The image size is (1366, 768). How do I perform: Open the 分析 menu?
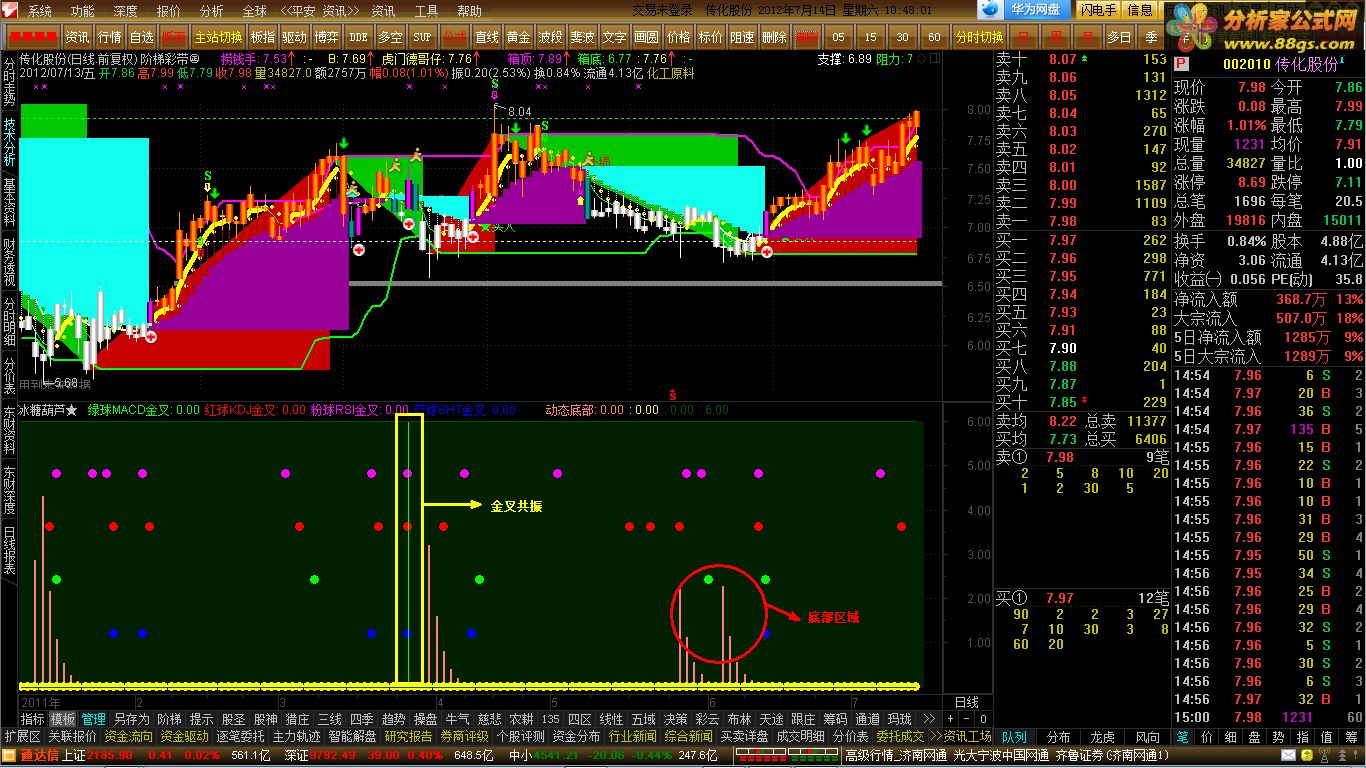coord(211,11)
